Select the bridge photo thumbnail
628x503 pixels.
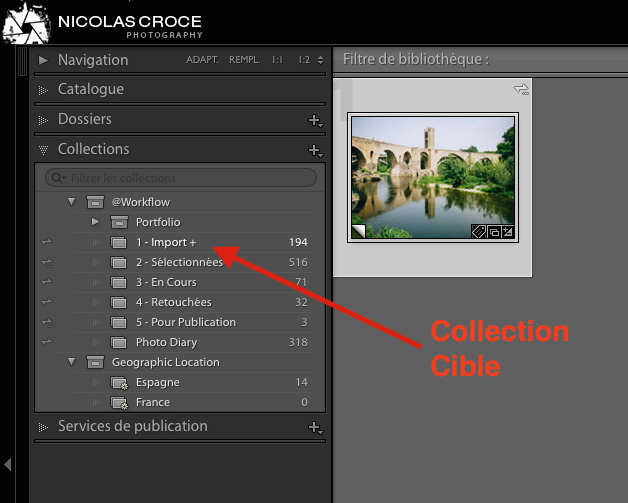click(x=432, y=175)
